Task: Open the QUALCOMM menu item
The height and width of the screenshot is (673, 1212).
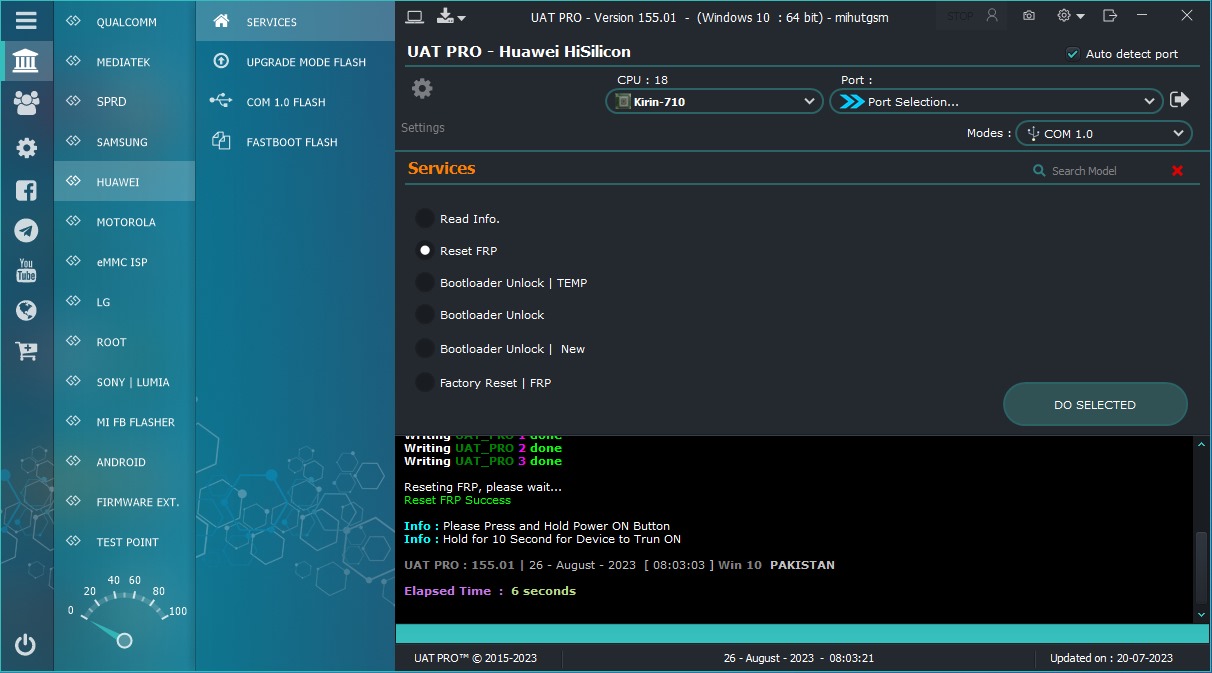Action: (x=125, y=21)
